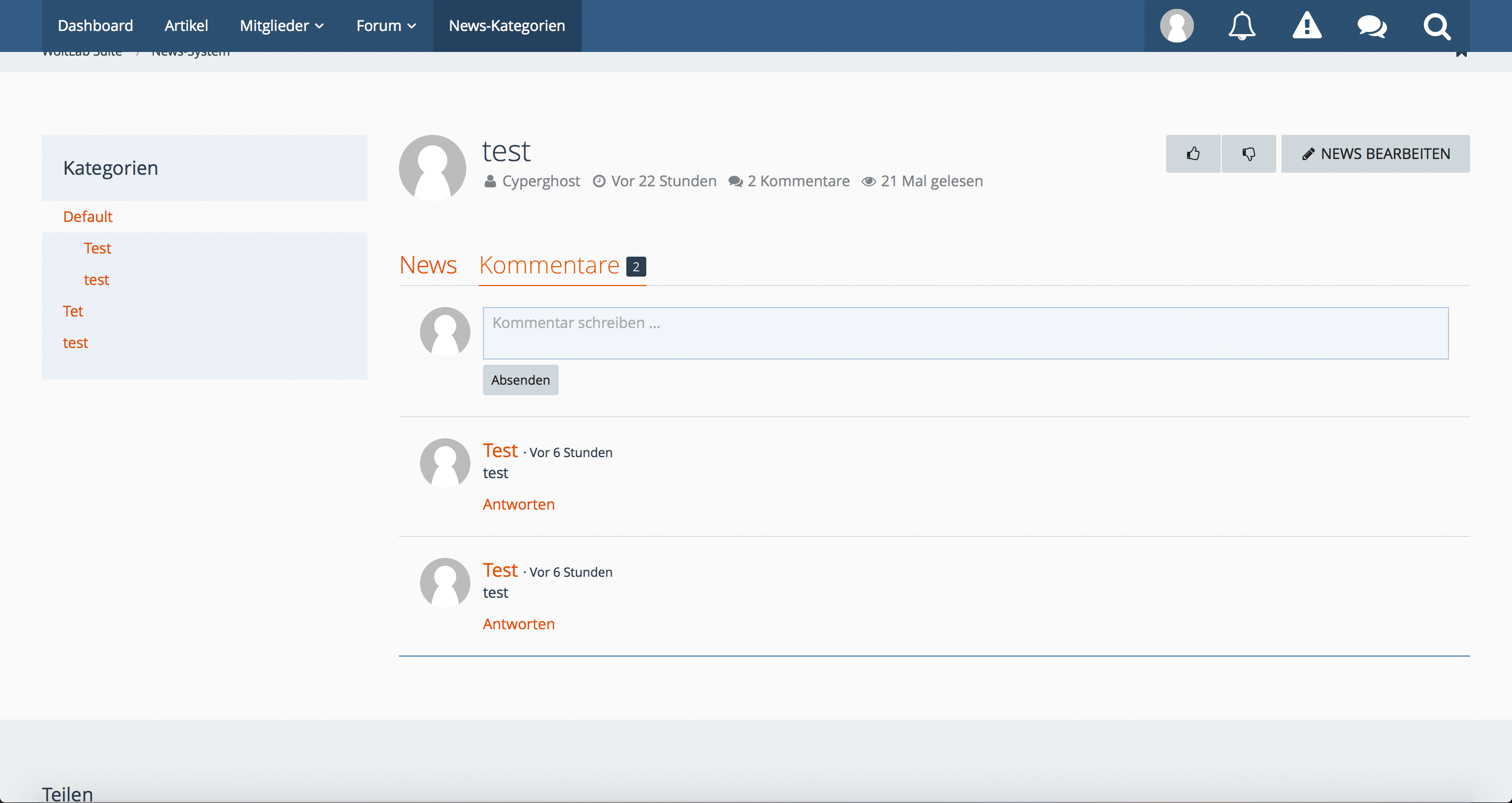The height and width of the screenshot is (803, 1512).
Task: Expand the Mitglieder dropdown menu
Action: (x=282, y=26)
